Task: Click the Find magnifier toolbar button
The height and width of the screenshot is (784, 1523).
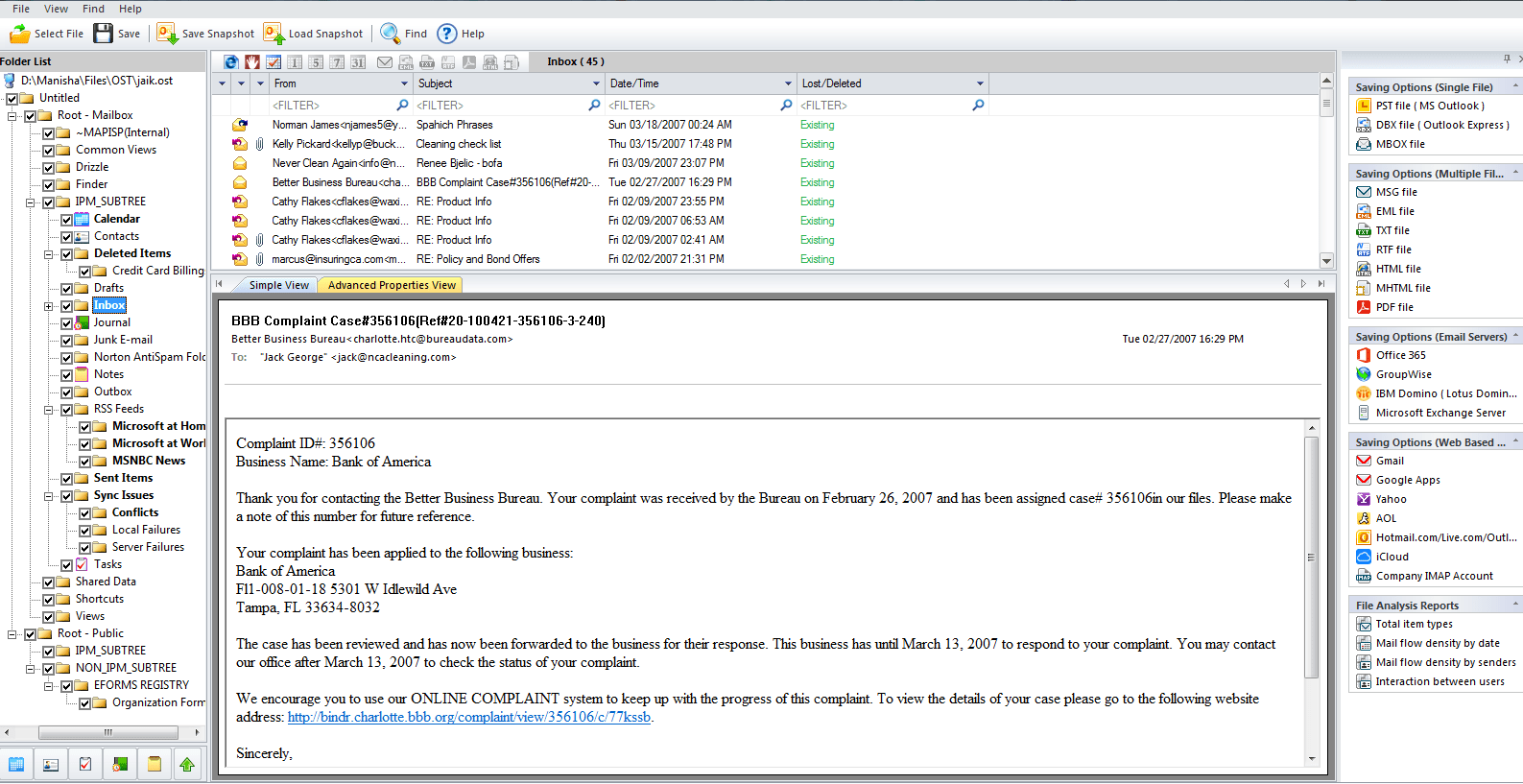Action: 404,34
